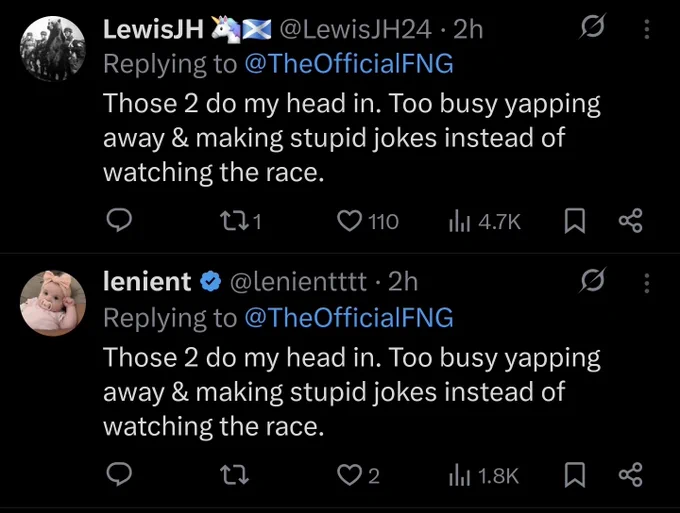View analytics showing 4.7K views
The height and width of the screenshot is (513, 680).
(484, 221)
